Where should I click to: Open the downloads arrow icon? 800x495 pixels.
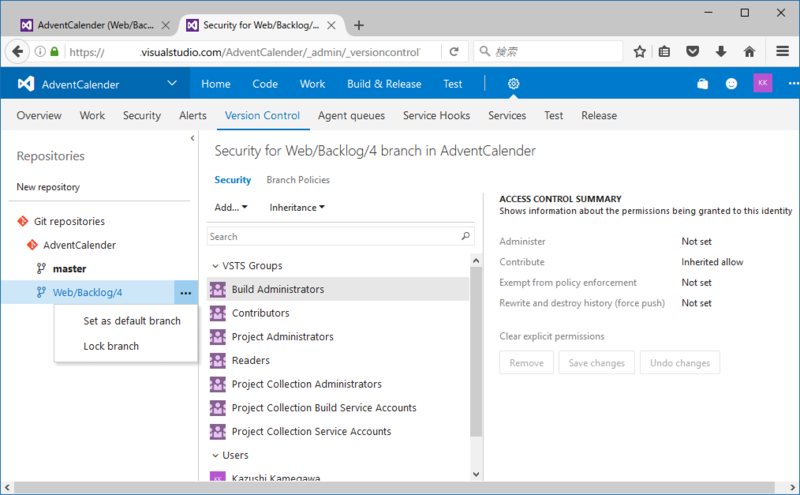click(x=720, y=52)
